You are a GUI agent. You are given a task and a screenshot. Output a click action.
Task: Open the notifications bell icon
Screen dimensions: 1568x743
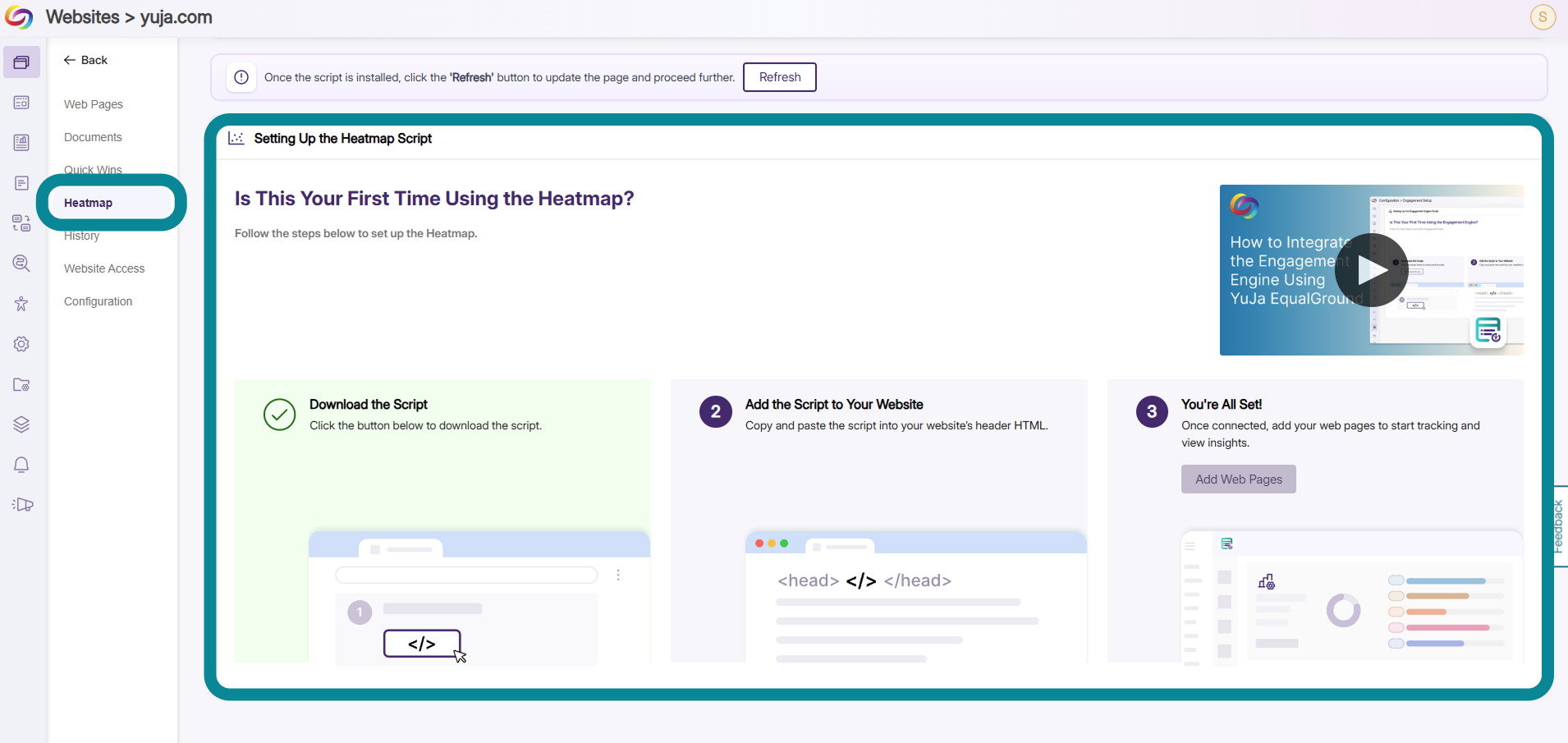tap(21, 465)
